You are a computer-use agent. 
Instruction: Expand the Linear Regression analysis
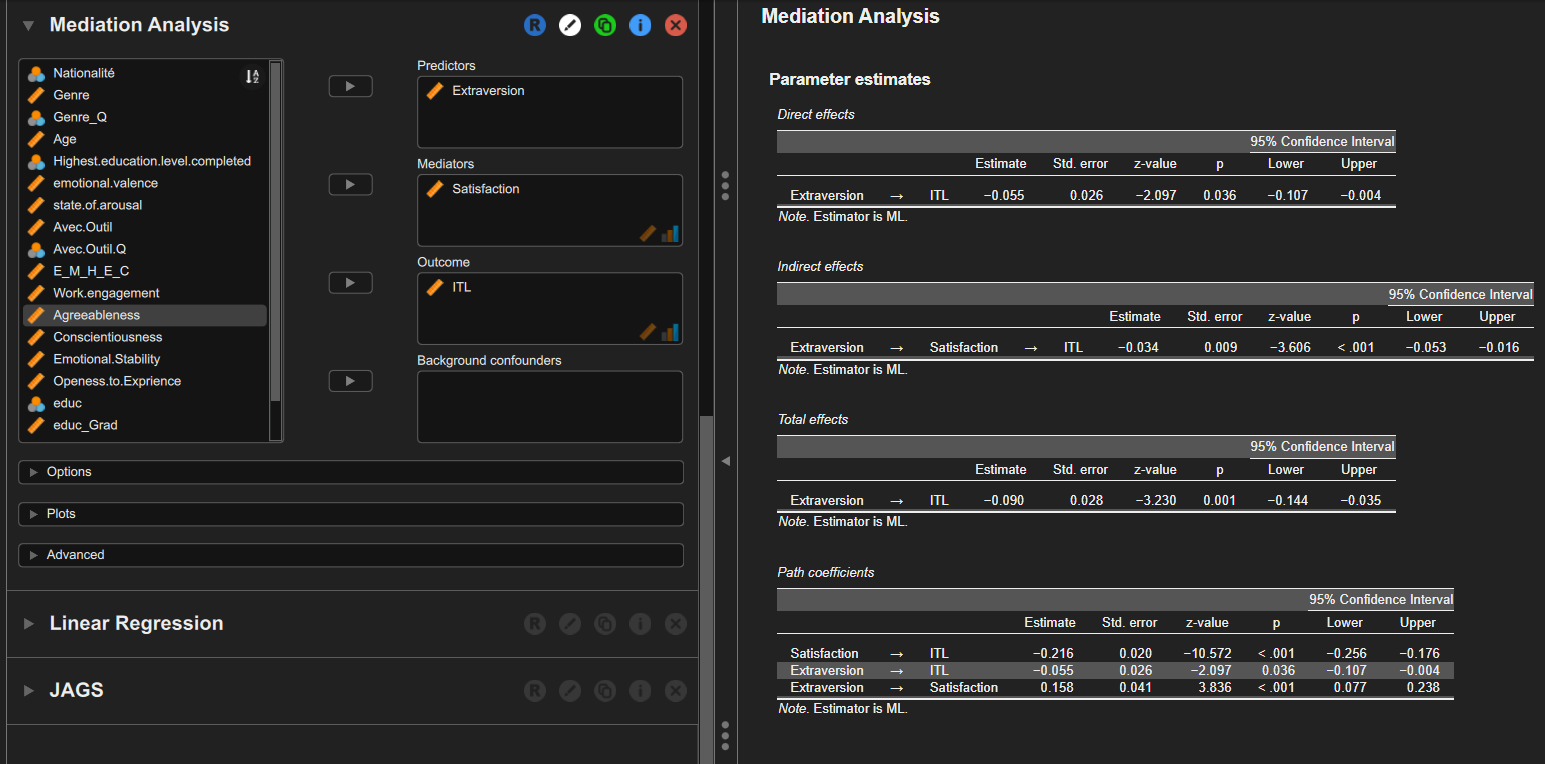[x=29, y=623]
